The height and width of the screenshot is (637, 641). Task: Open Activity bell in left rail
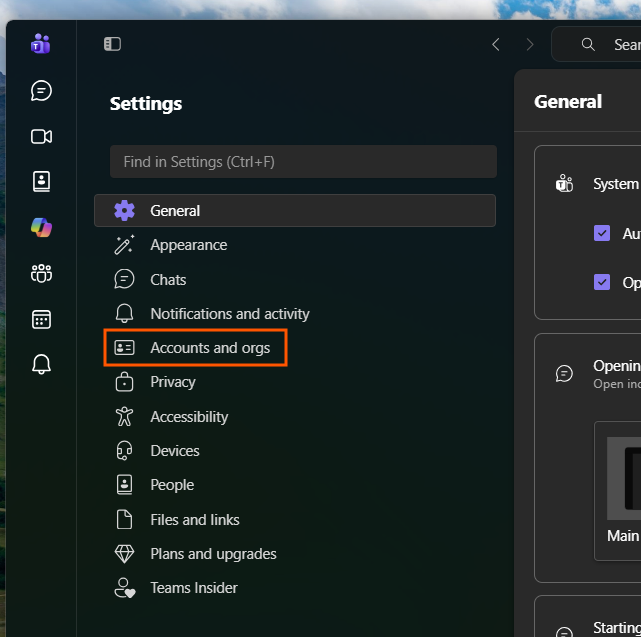[41, 364]
